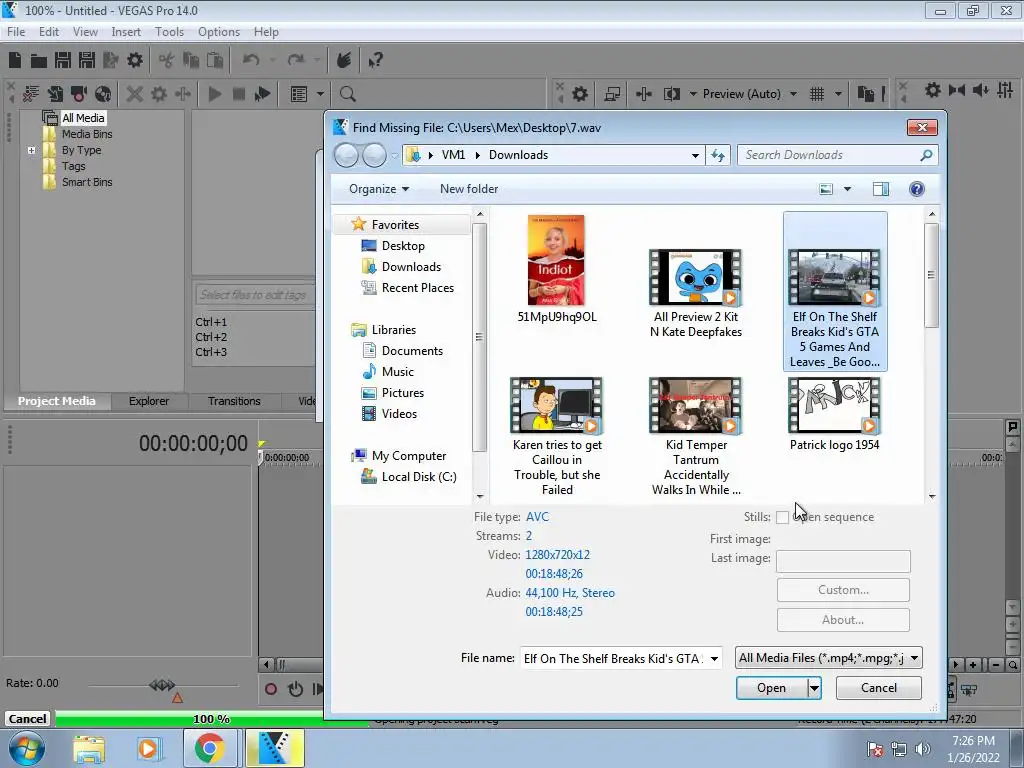1024x768 pixels.
Task: Click the file list vertical scrollbar thumb
Action: tap(932, 275)
